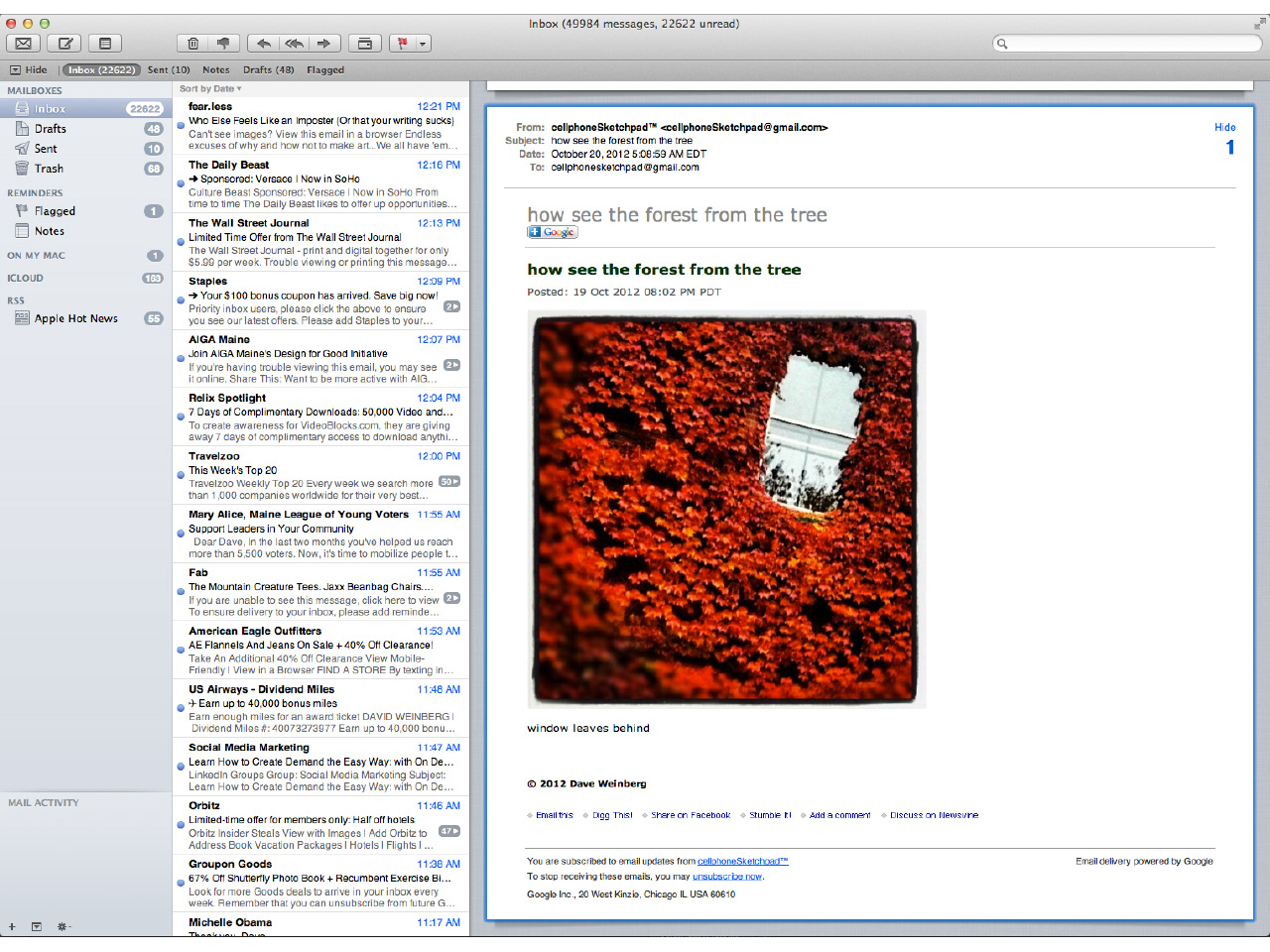The width and height of the screenshot is (1270, 952).
Task: Hide the mailbox list sidebar
Action: click(x=29, y=69)
